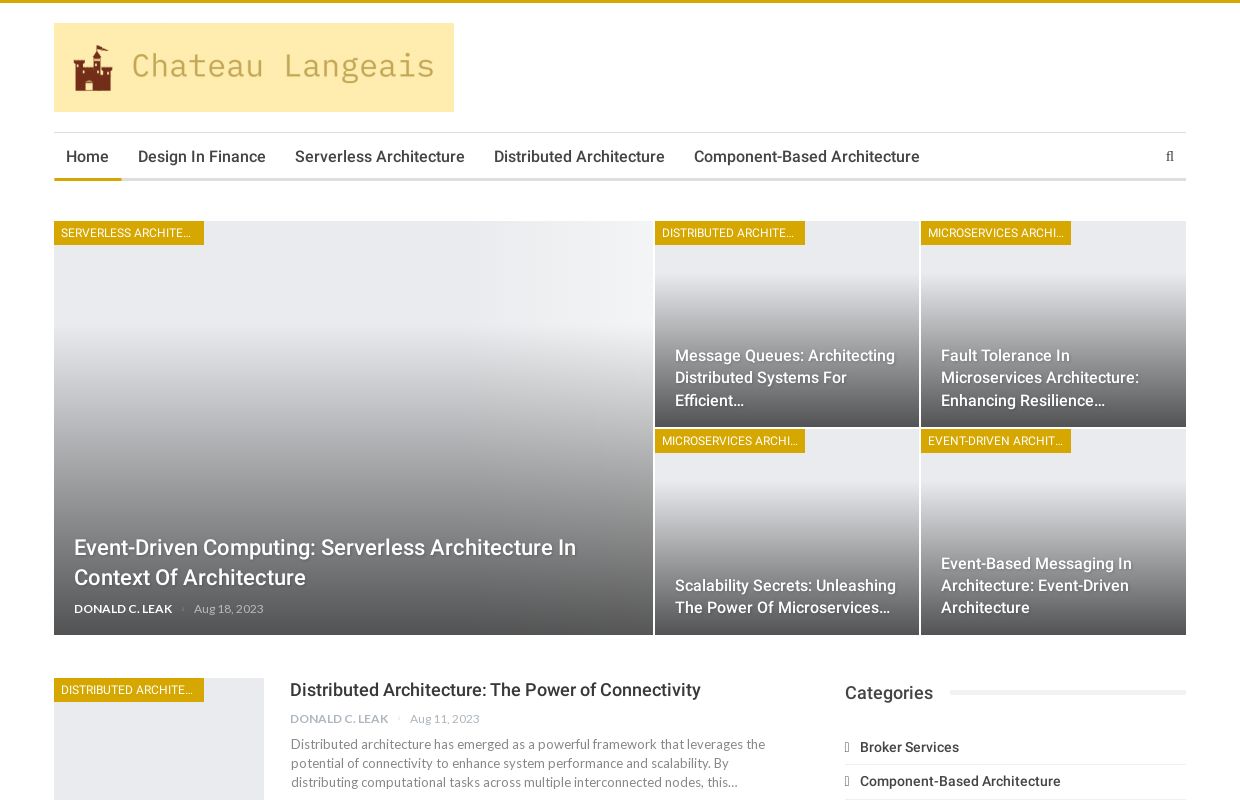Open Component-Based Architecture in Categories list

coord(960,781)
